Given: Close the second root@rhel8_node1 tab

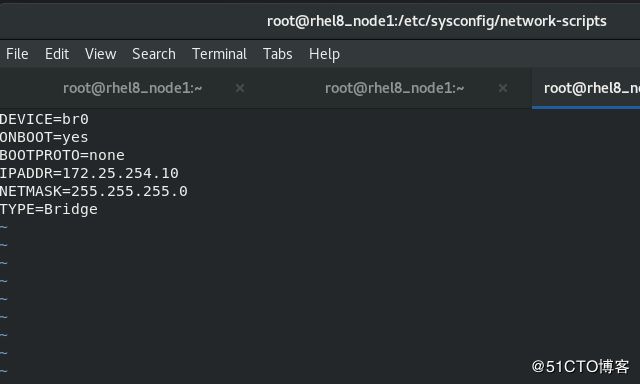Looking at the screenshot, I should pyautogui.click(x=503, y=88).
